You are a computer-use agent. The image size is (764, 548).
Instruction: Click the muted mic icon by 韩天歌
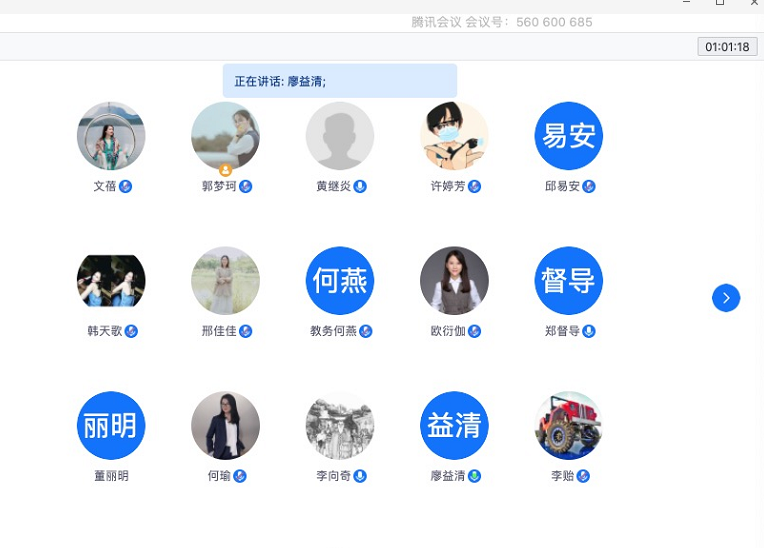coord(131,331)
